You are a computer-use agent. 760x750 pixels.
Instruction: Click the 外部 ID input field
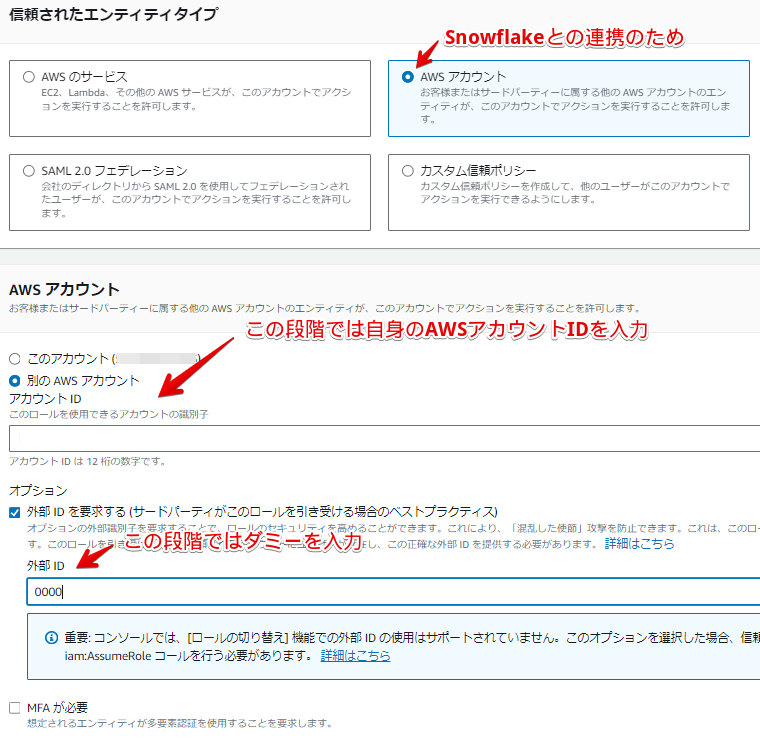point(394,591)
